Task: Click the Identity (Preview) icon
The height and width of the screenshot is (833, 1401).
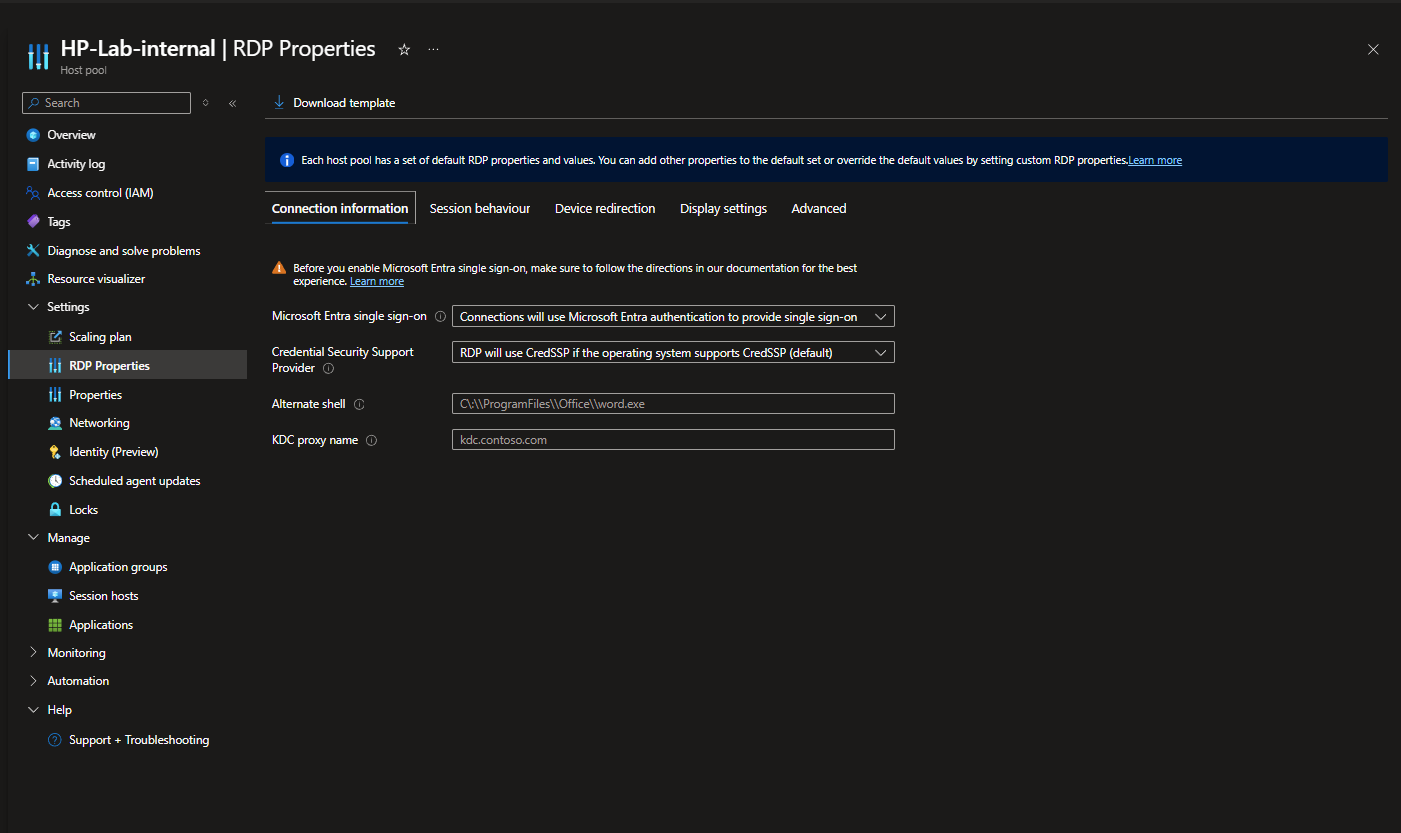Action: click(55, 452)
